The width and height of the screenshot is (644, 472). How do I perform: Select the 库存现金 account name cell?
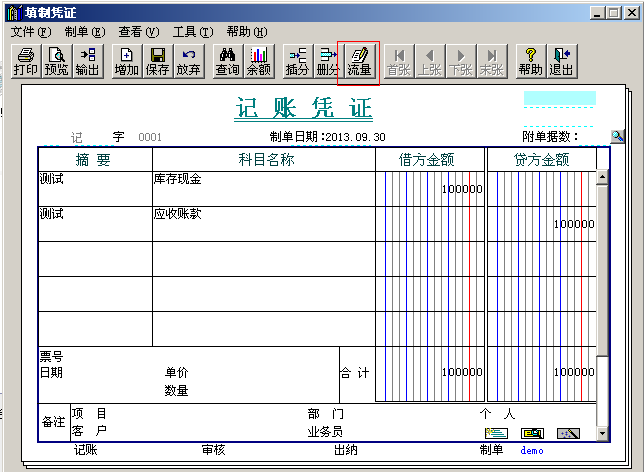point(263,188)
